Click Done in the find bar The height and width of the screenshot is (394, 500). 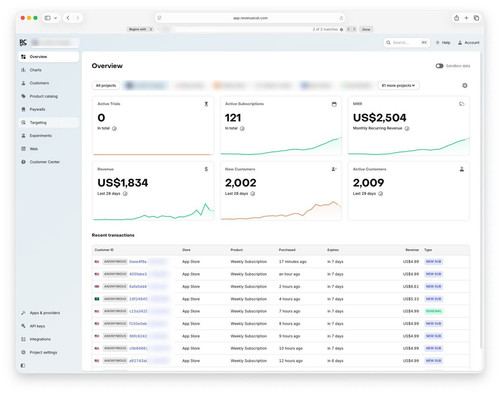pos(366,29)
